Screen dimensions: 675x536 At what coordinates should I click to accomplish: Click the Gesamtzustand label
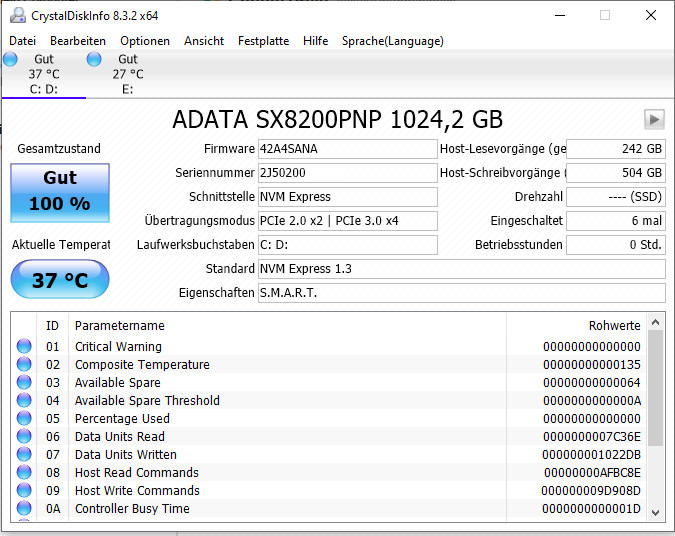tap(59, 149)
